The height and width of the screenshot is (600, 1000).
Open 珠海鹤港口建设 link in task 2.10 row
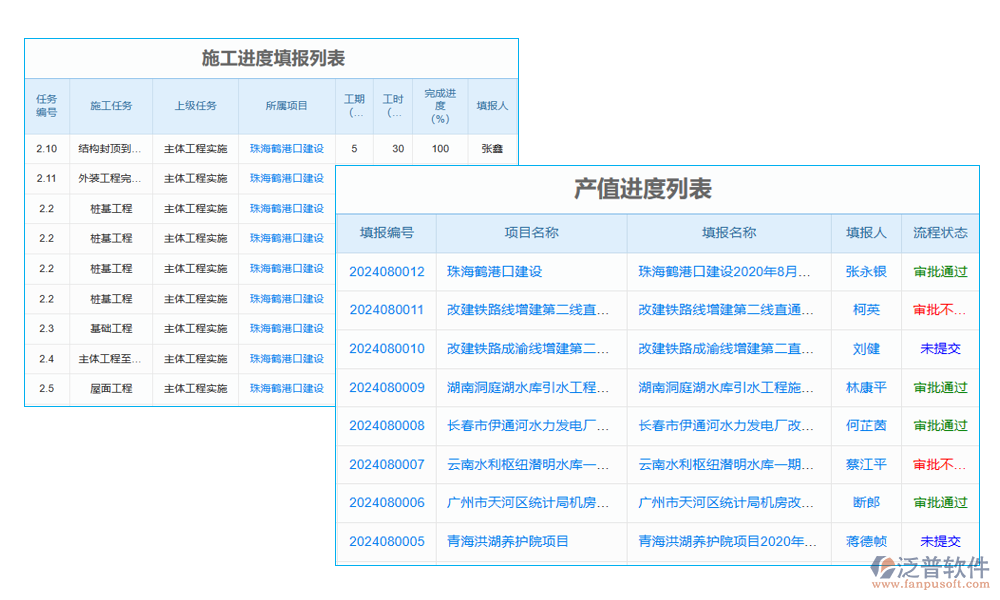tap(287, 149)
